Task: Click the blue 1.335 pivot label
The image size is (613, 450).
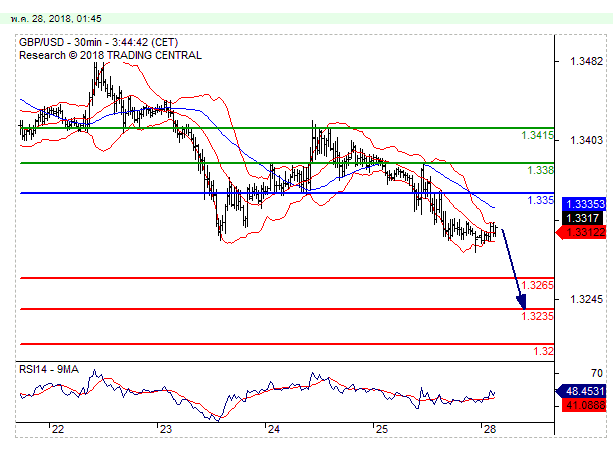Action: click(541, 200)
